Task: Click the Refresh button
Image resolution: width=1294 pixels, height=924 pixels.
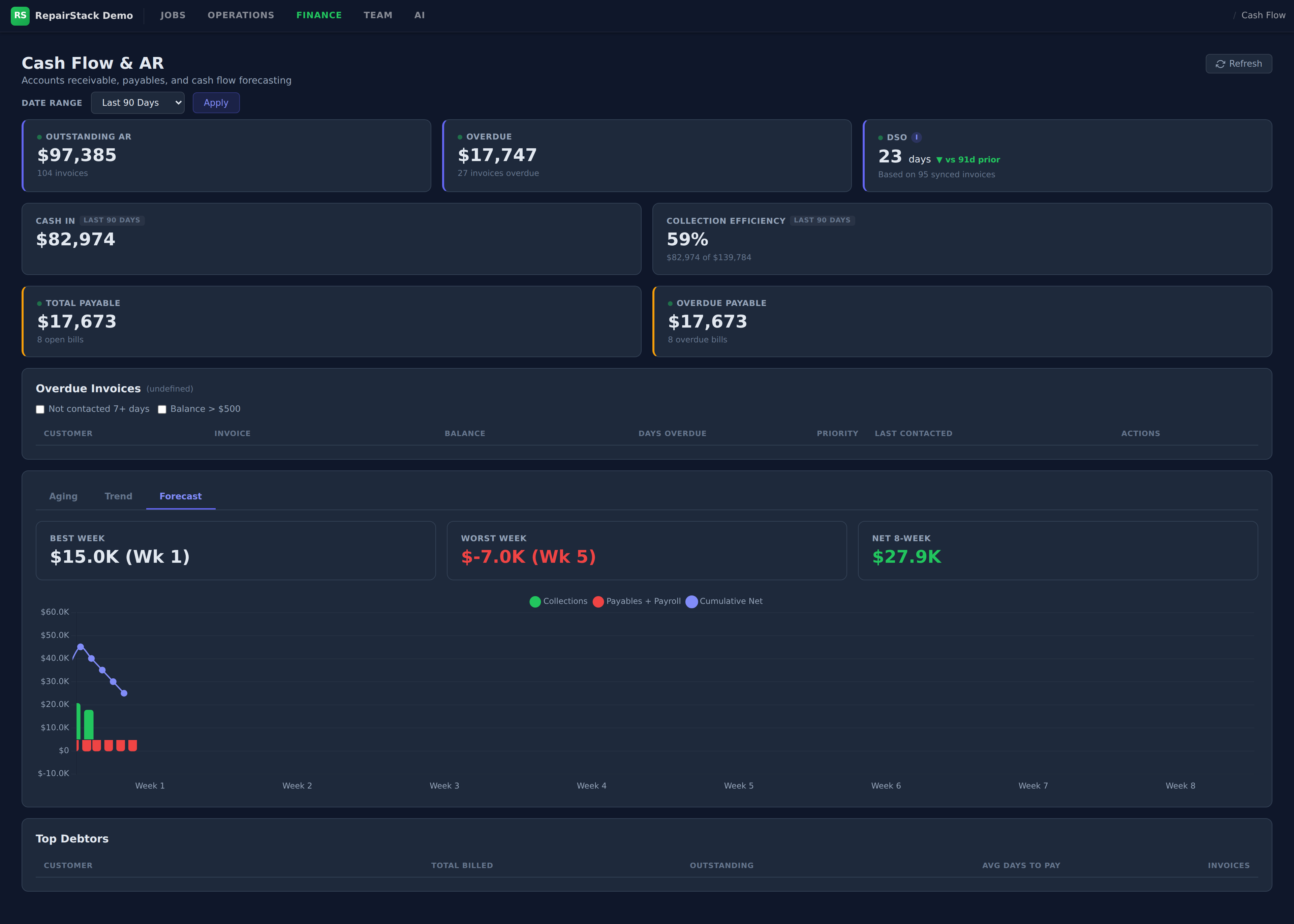Action: (x=1238, y=64)
